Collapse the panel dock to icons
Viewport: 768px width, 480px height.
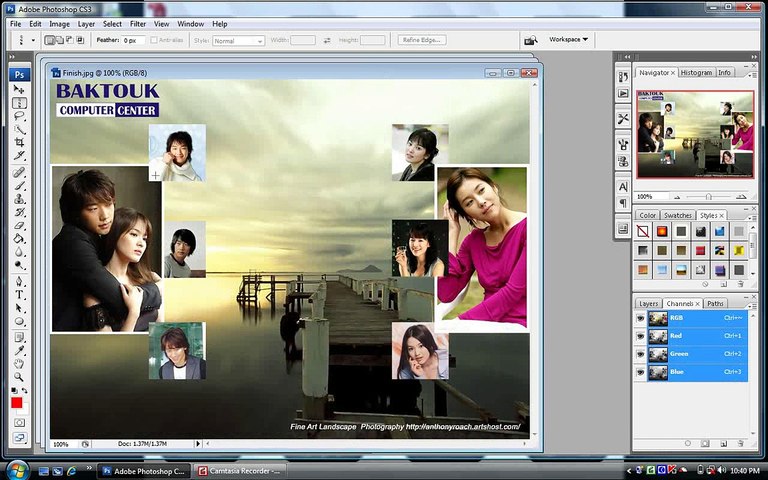point(754,57)
